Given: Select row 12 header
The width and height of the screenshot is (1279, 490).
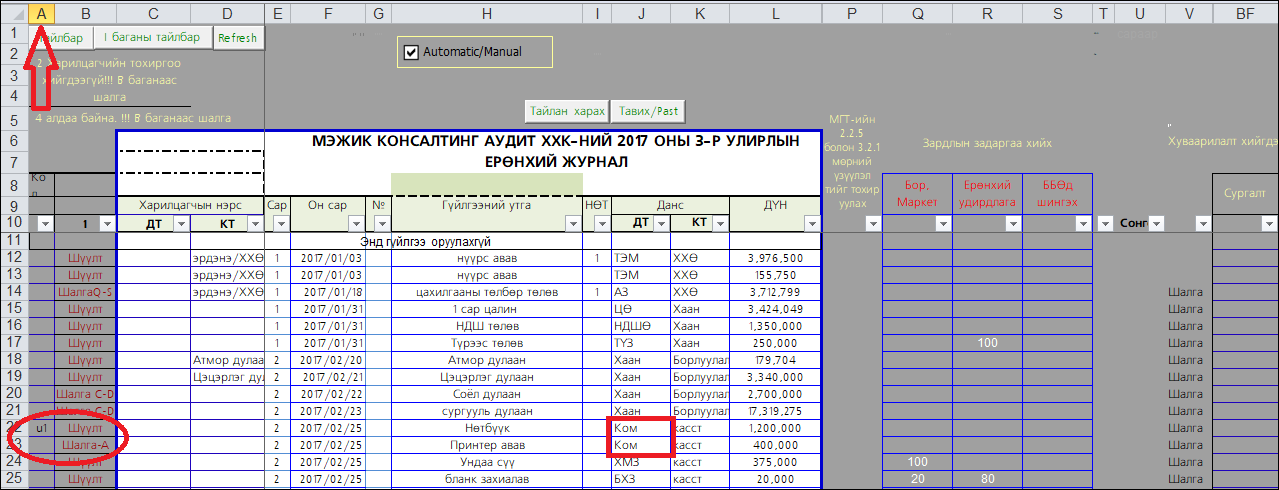Looking at the screenshot, I should coord(14,258).
